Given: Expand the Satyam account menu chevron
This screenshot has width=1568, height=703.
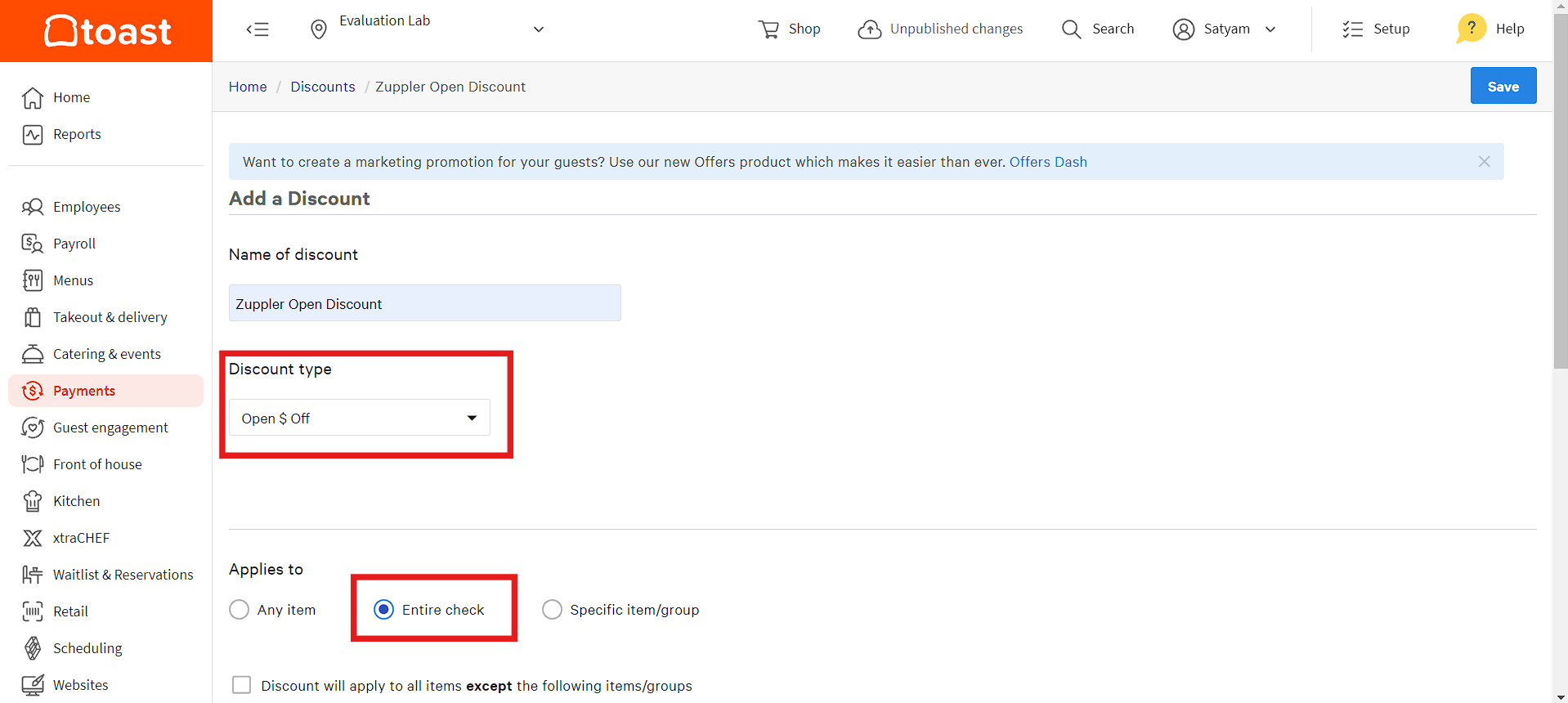Looking at the screenshot, I should point(1270,29).
